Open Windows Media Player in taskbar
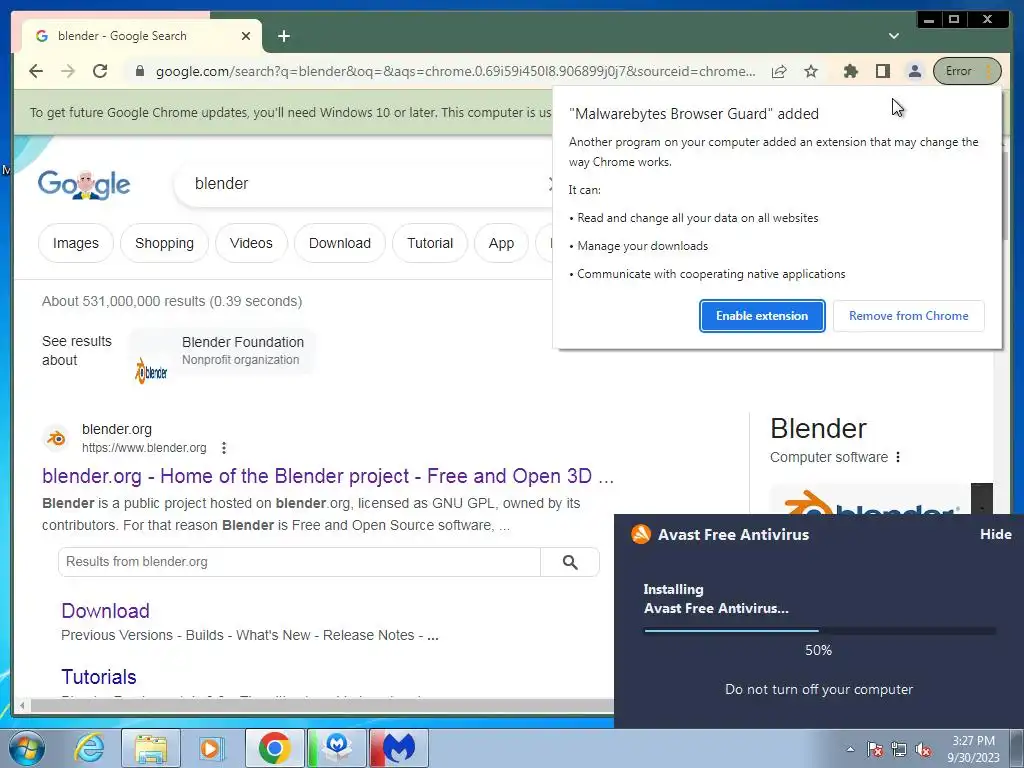Viewport: 1024px width, 768px height. point(210,748)
